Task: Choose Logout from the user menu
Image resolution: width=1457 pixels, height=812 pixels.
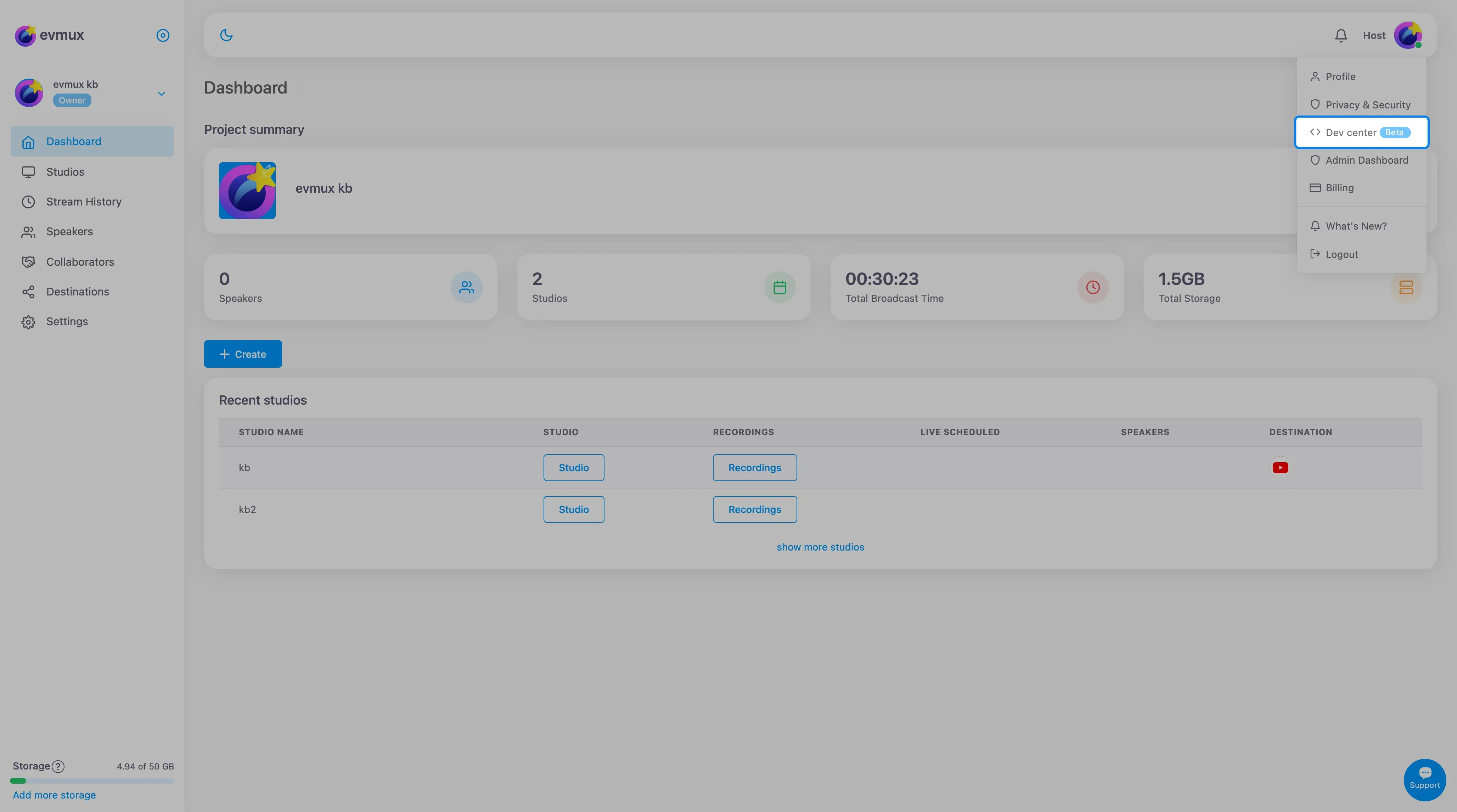Action: click(x=1361, y=254)
